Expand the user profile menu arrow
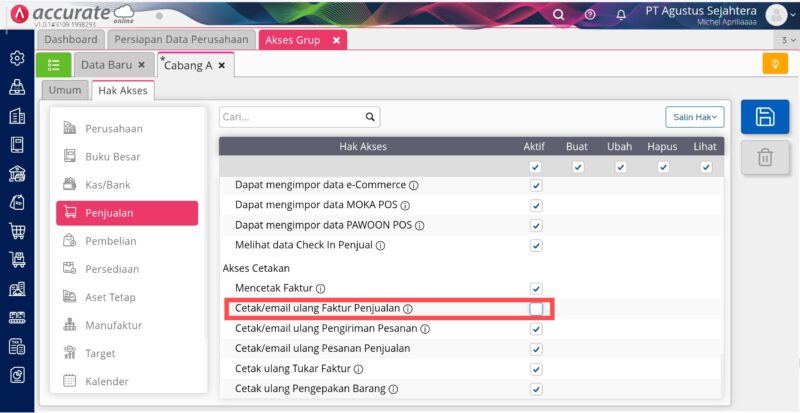 [x=791, y=15]
